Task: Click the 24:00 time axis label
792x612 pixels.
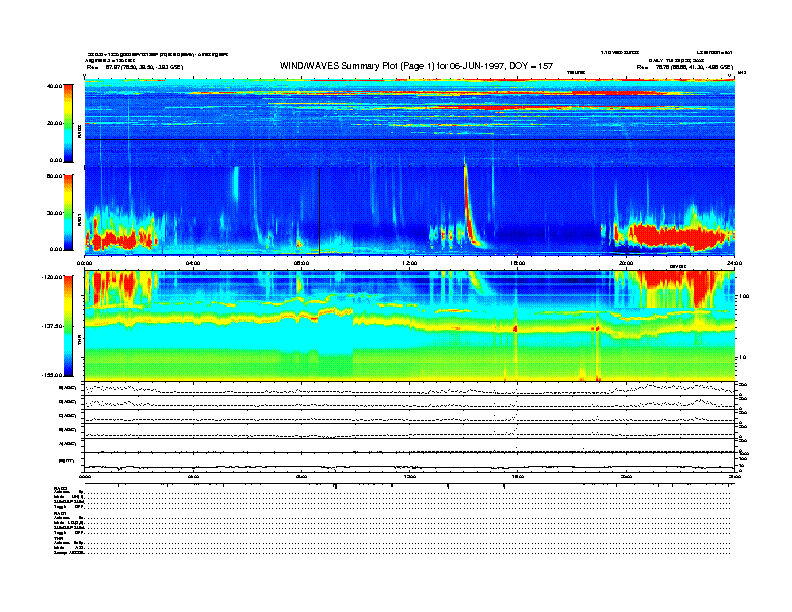Action: point(733,262)
